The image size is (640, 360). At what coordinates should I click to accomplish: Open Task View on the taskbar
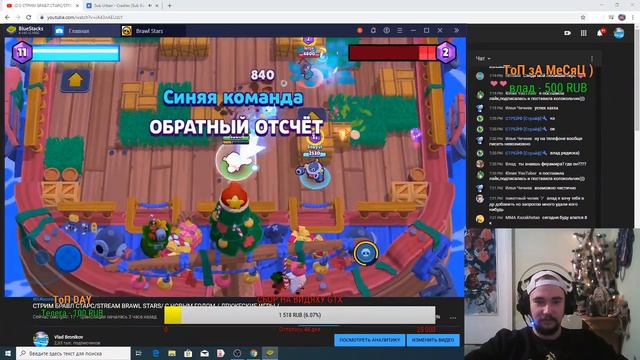pos(139,353)
